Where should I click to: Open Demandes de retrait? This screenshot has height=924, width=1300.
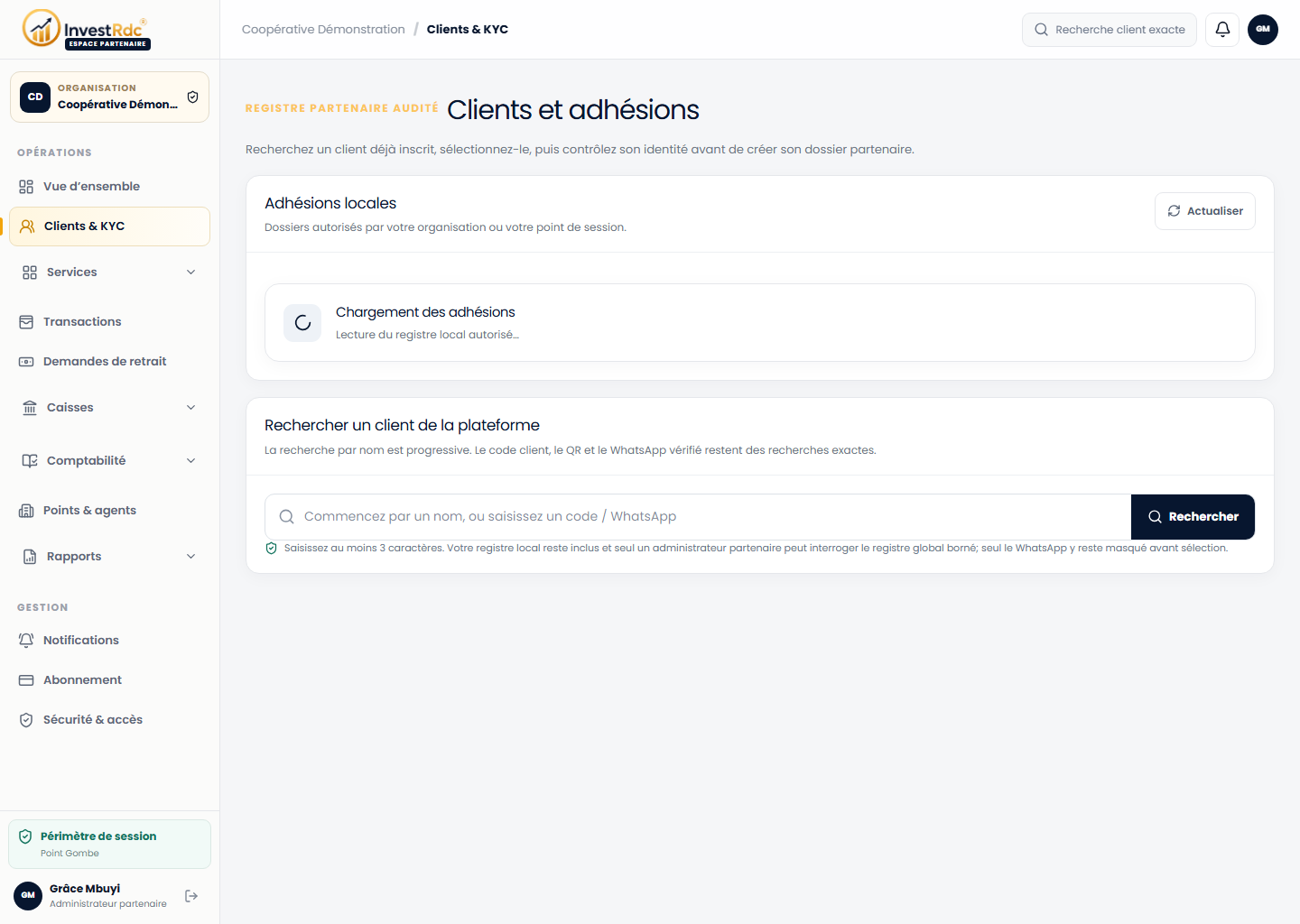point(109,362)
